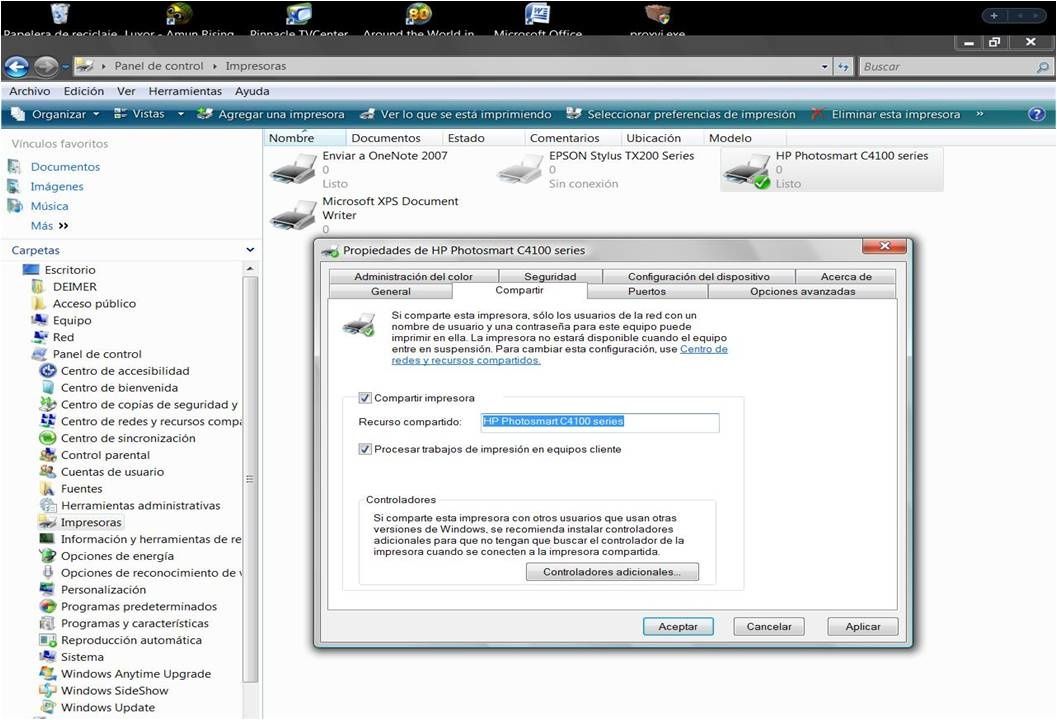
Task: Select the HP Photosmart C4100 series printer icon
Action: coord(746,170)
